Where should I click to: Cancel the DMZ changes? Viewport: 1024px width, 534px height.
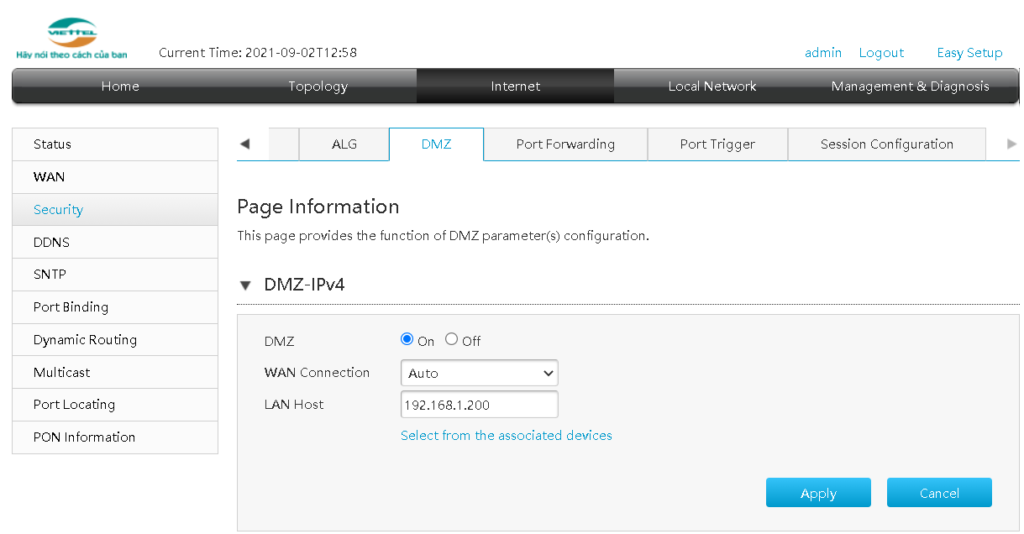coord(939,493)
